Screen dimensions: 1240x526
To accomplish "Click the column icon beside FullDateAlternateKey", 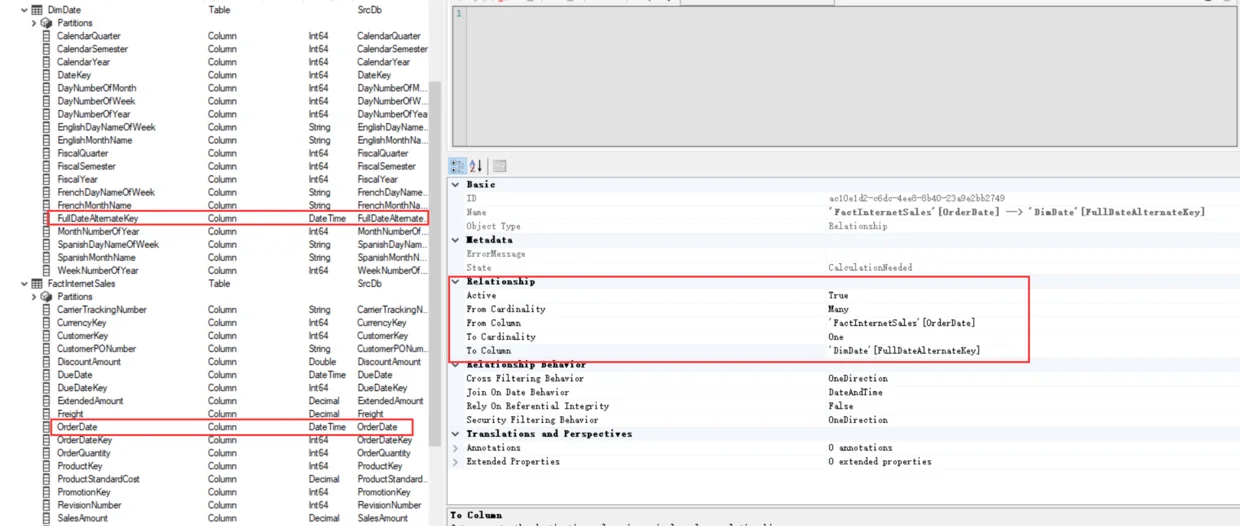I will [46, 217].
